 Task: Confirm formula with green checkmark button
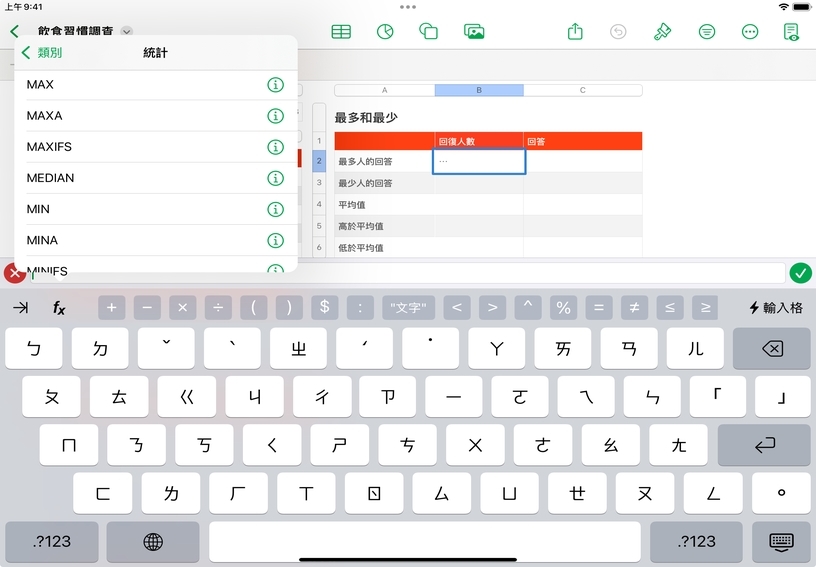[800, 273]
